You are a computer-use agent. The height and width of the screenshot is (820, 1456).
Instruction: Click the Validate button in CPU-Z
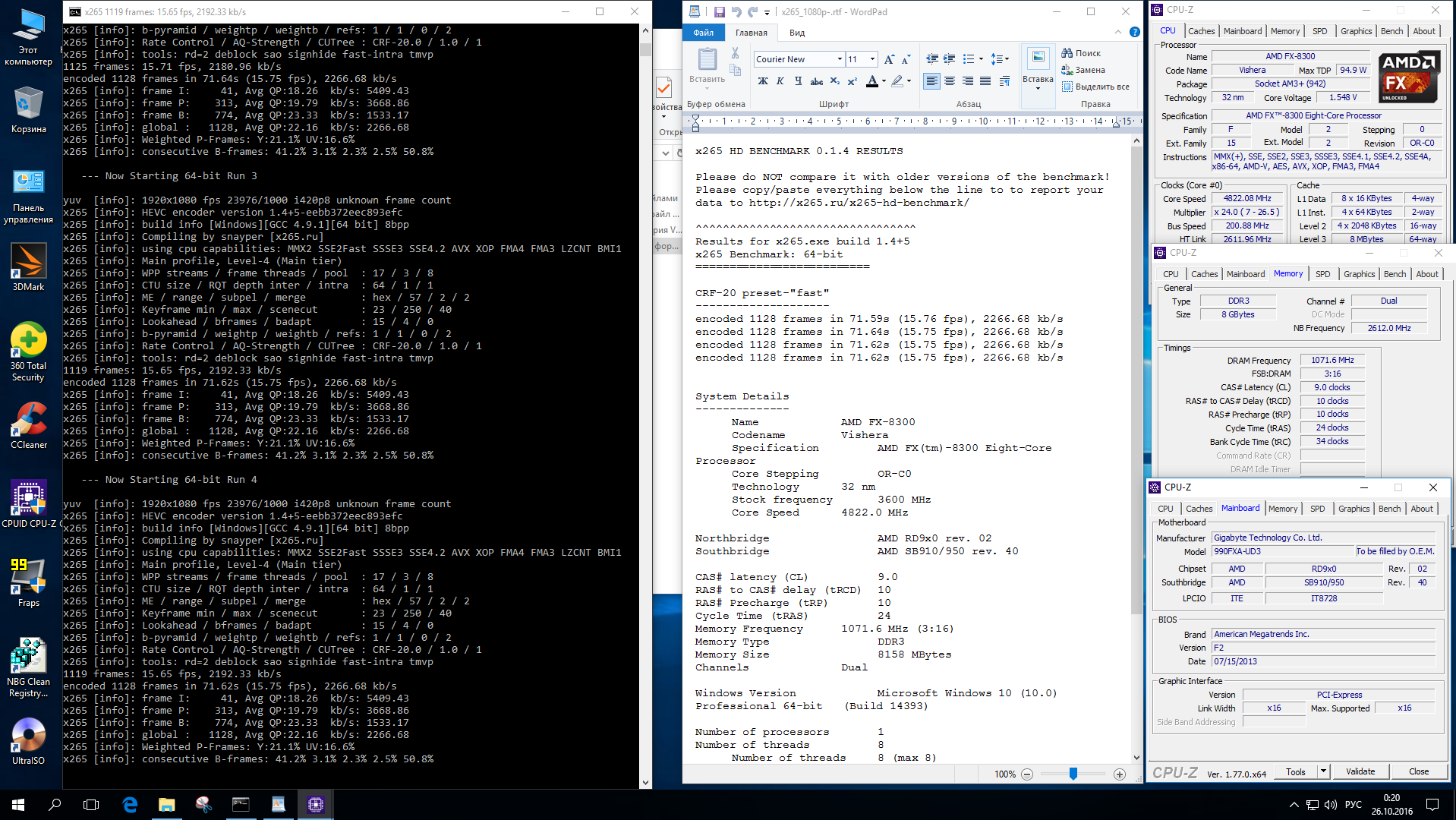coord(1360,771)
